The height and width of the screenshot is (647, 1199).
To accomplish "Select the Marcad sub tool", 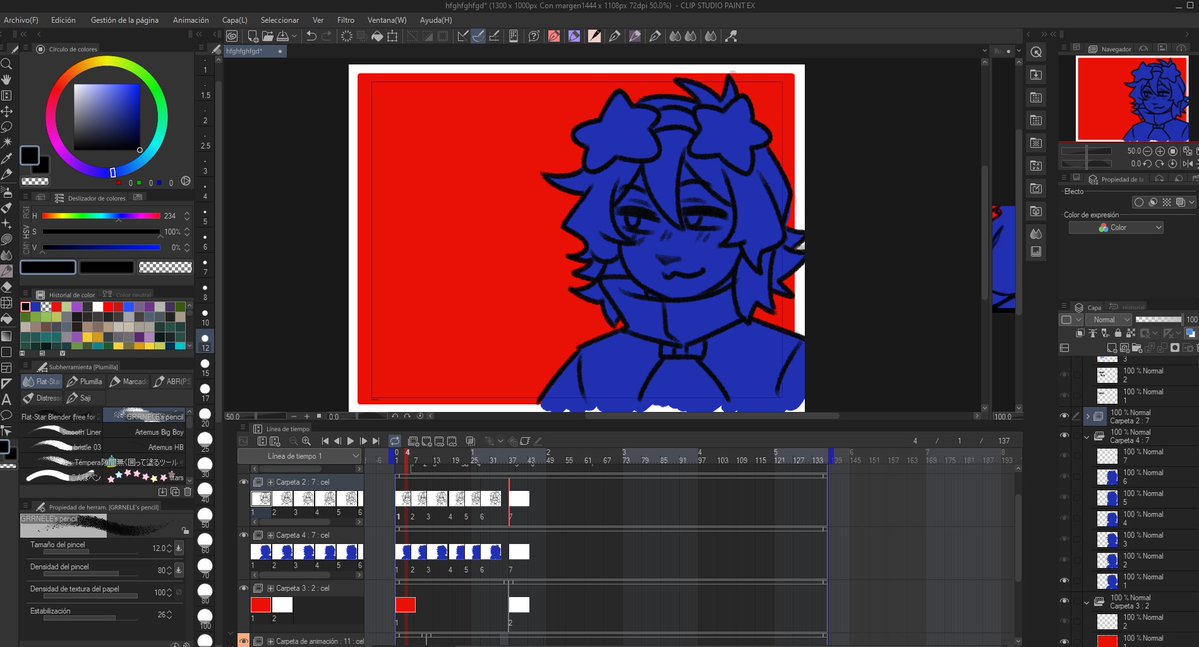I will pyautogui.click(x=128, y=381).
